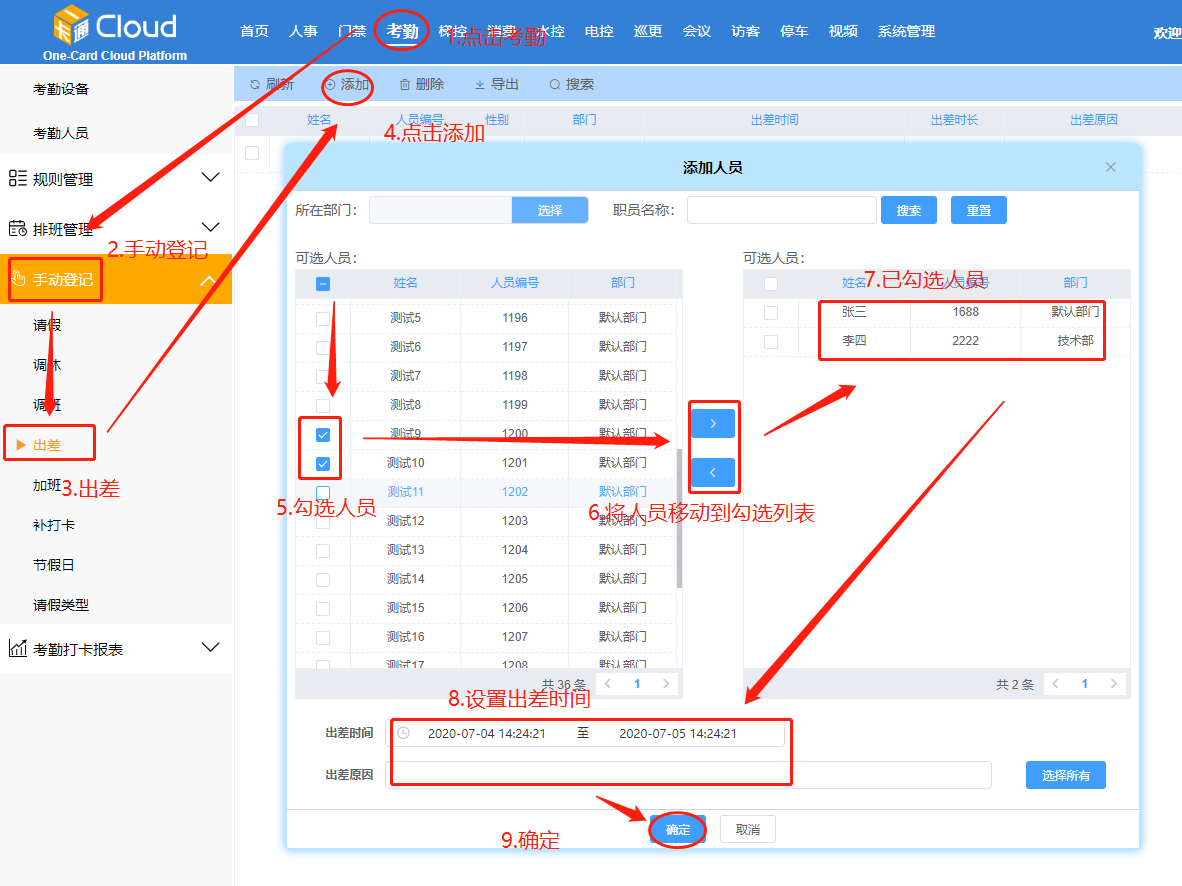This screenshot has height=886, width=1182.
Task: Check the 测试11 checkbox
Action: pyautogui.click(x=322, y=492)
